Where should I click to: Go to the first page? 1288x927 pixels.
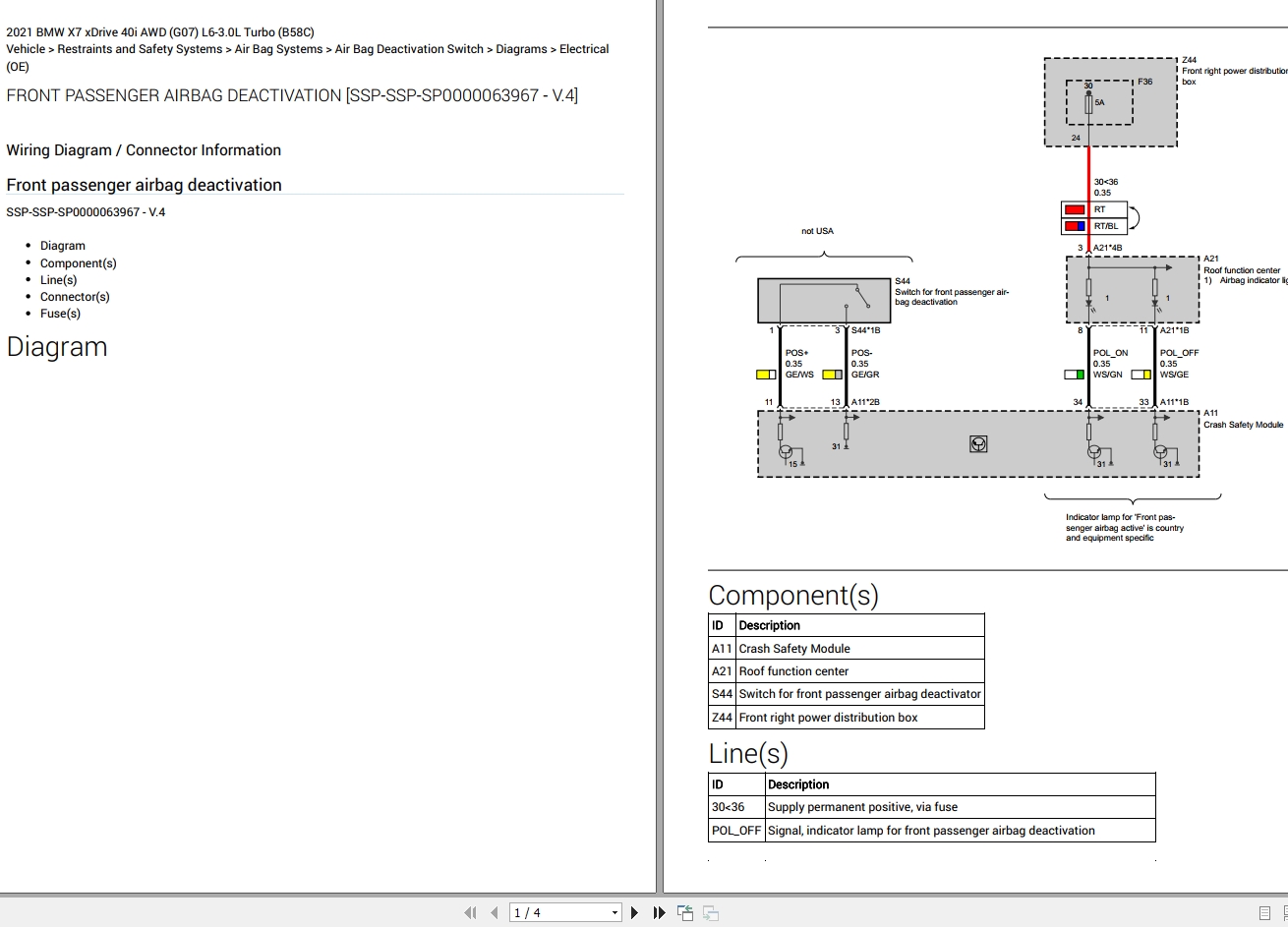[x=470, y=912]
